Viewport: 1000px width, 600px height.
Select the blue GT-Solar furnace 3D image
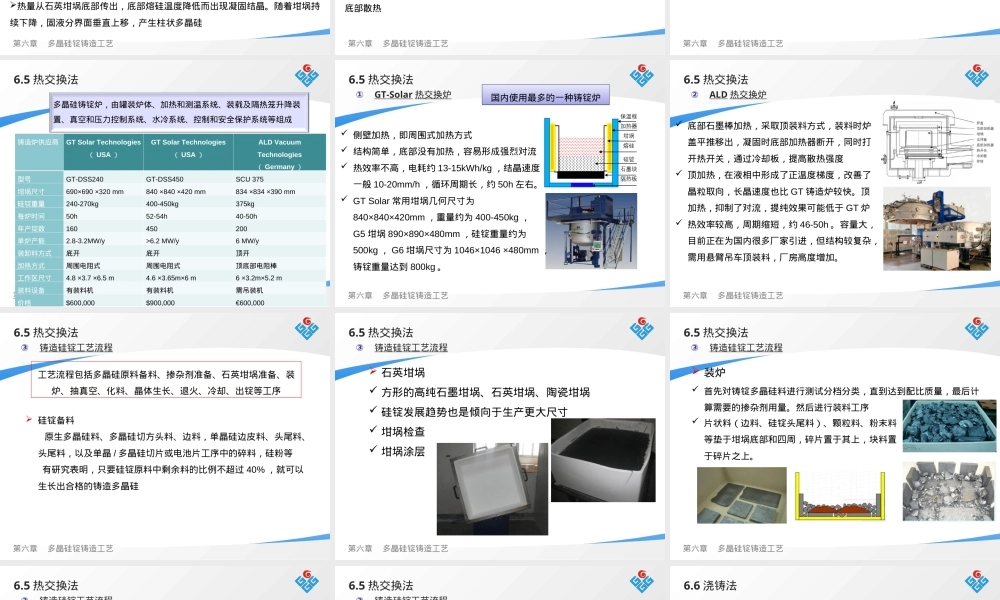(x=591, y=231)
